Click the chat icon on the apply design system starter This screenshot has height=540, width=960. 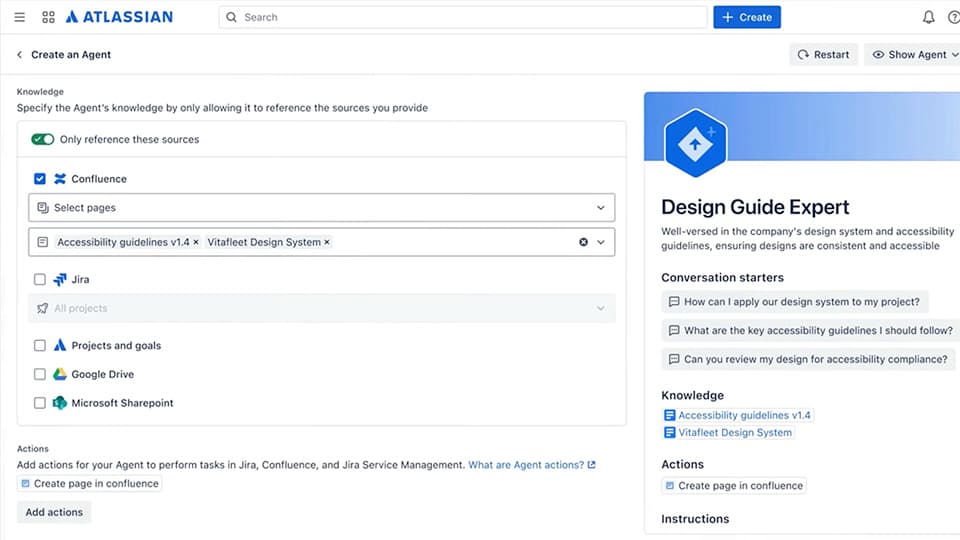(x=674, y=302)
